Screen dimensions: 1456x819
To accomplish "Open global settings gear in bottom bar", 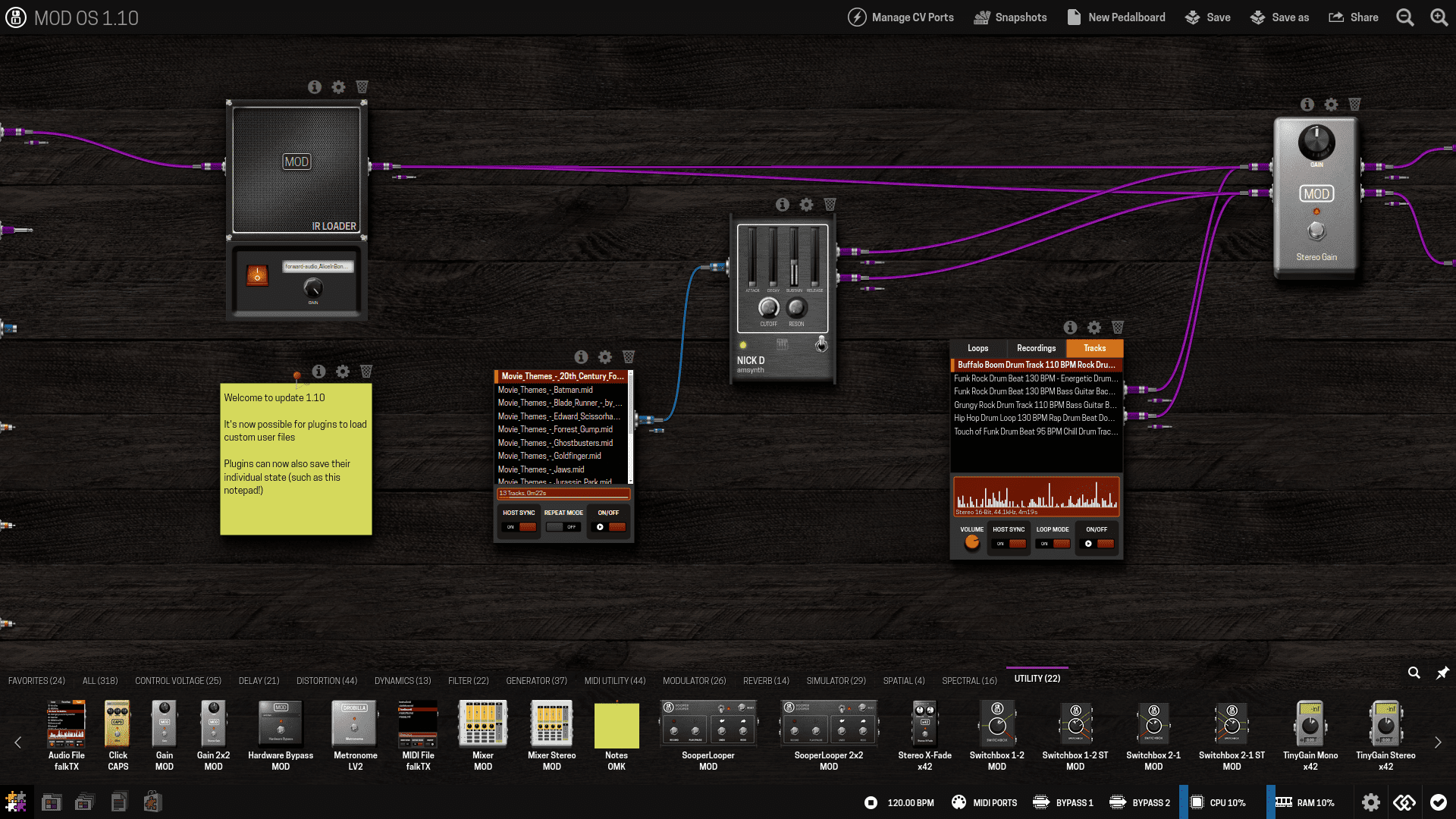I will (x=1370, y=802).
